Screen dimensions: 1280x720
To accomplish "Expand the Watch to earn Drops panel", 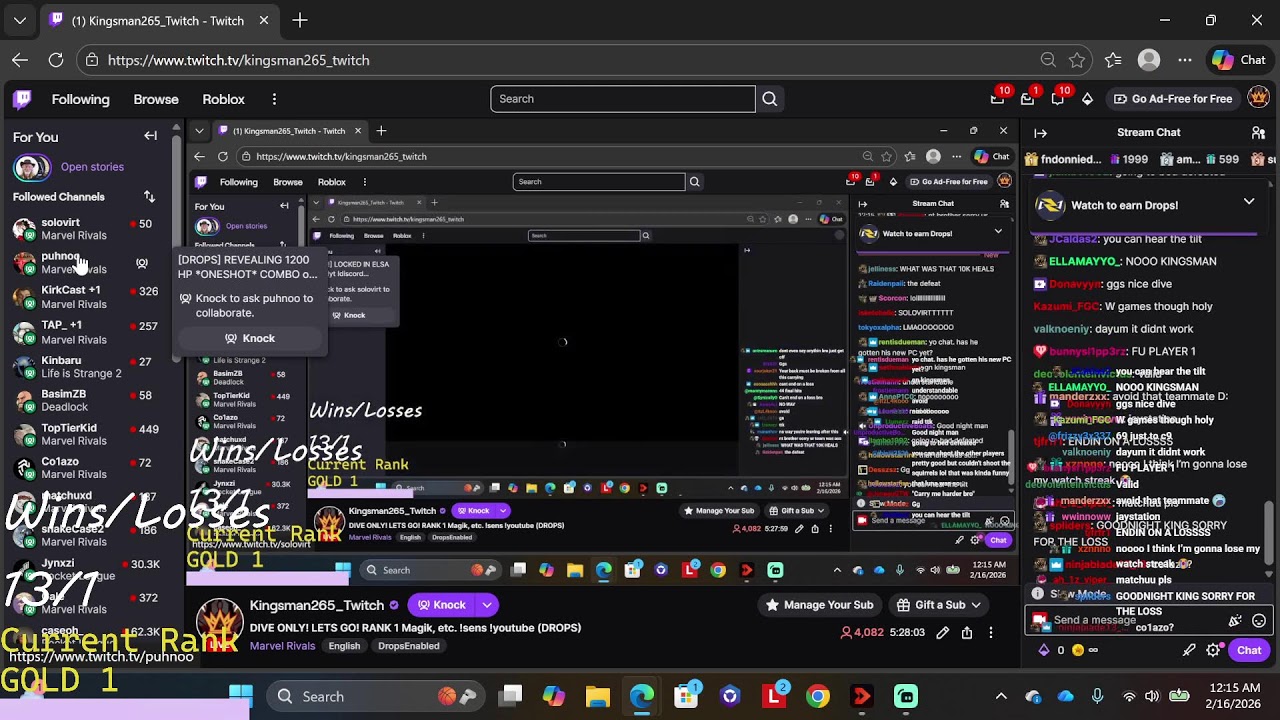I will [x=1249, y=203].
